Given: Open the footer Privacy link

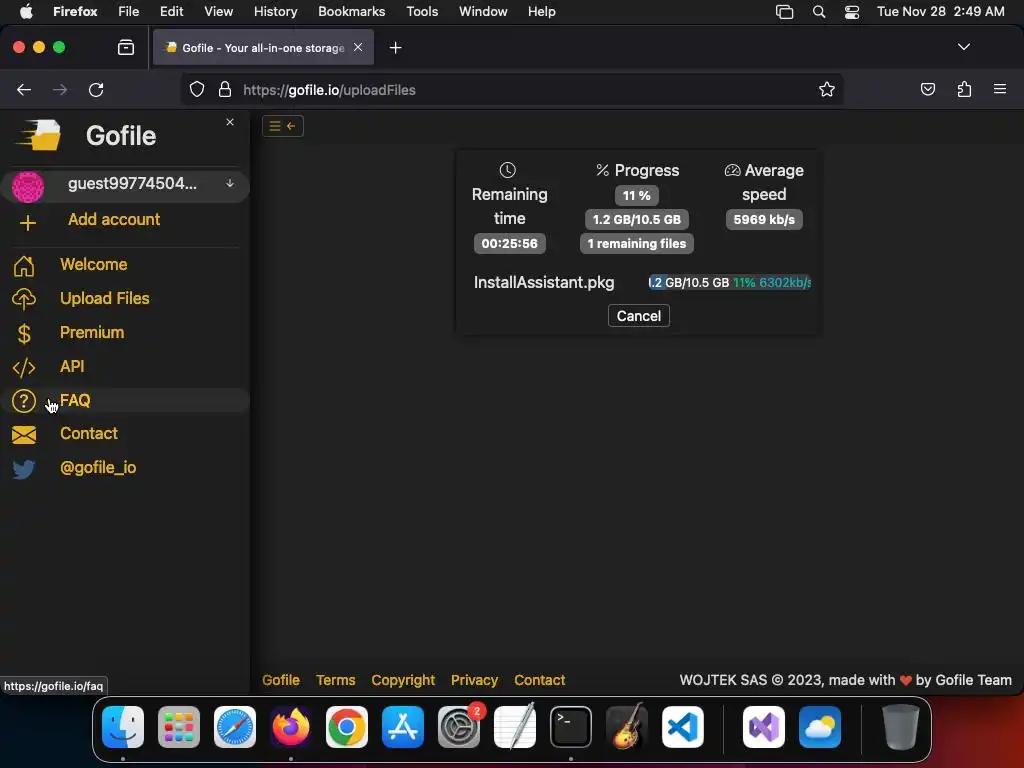Looking at the screenshot, I should point(474,680).
